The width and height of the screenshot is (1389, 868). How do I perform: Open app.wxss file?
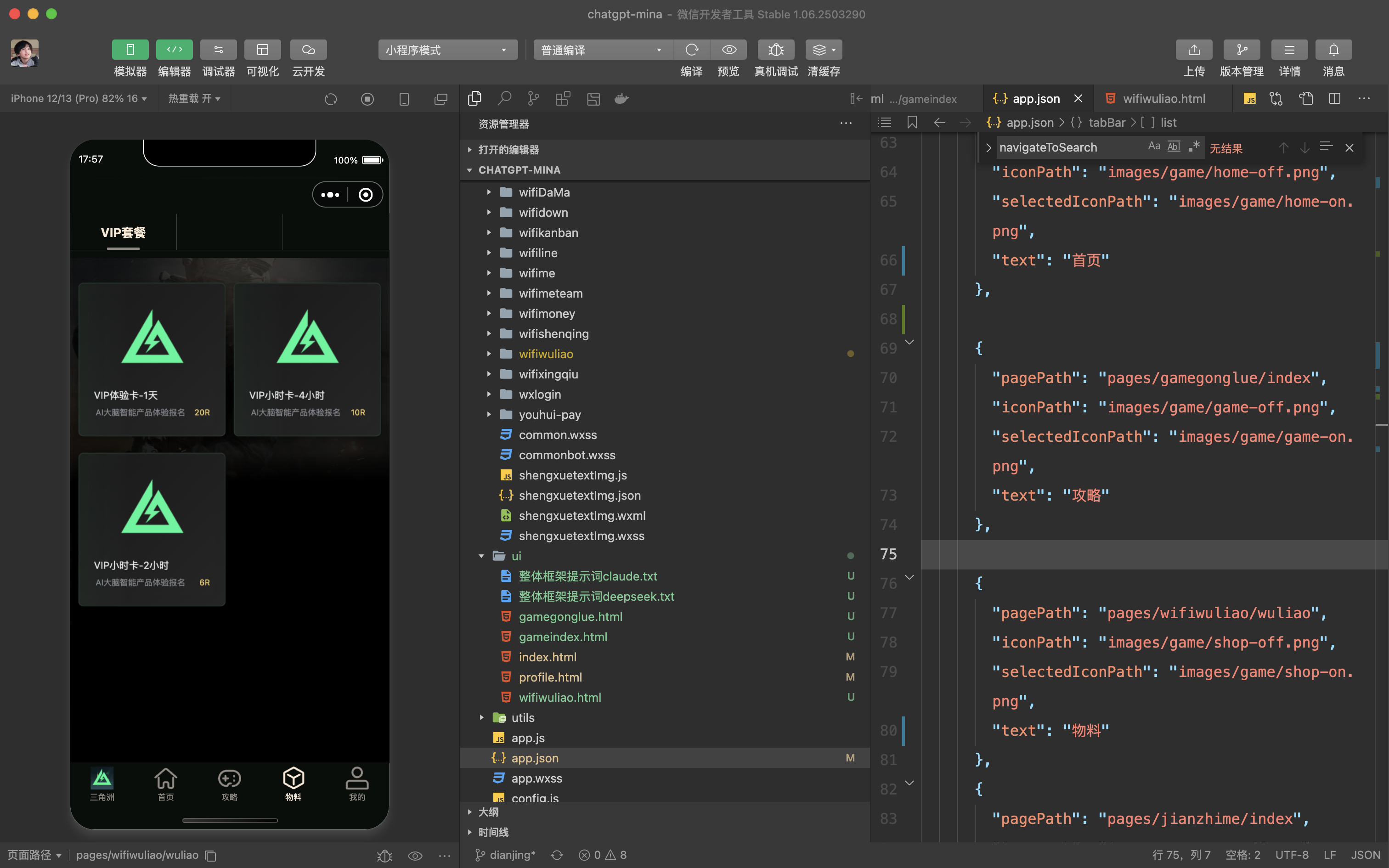pyautogui.click(x=665, y=778)
